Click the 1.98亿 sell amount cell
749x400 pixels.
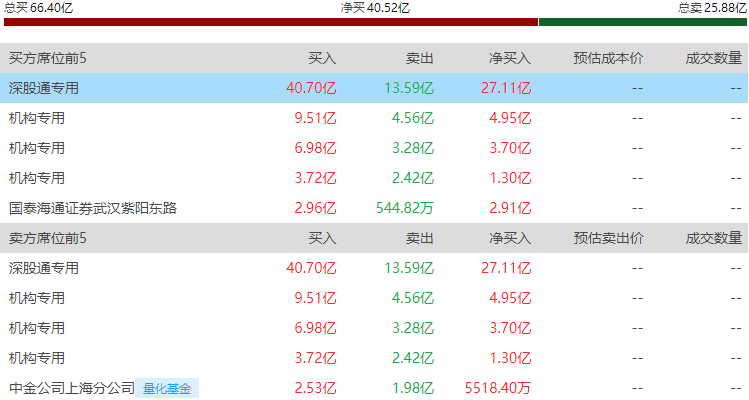412,389
